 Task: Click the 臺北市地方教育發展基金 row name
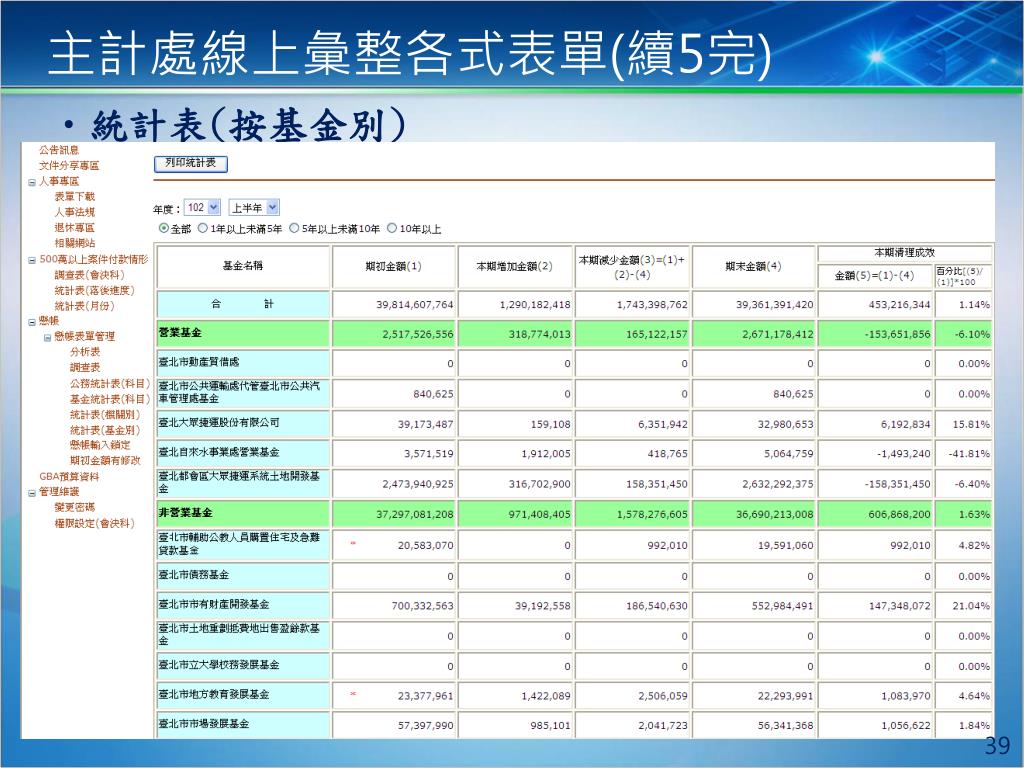coord(214,695)
